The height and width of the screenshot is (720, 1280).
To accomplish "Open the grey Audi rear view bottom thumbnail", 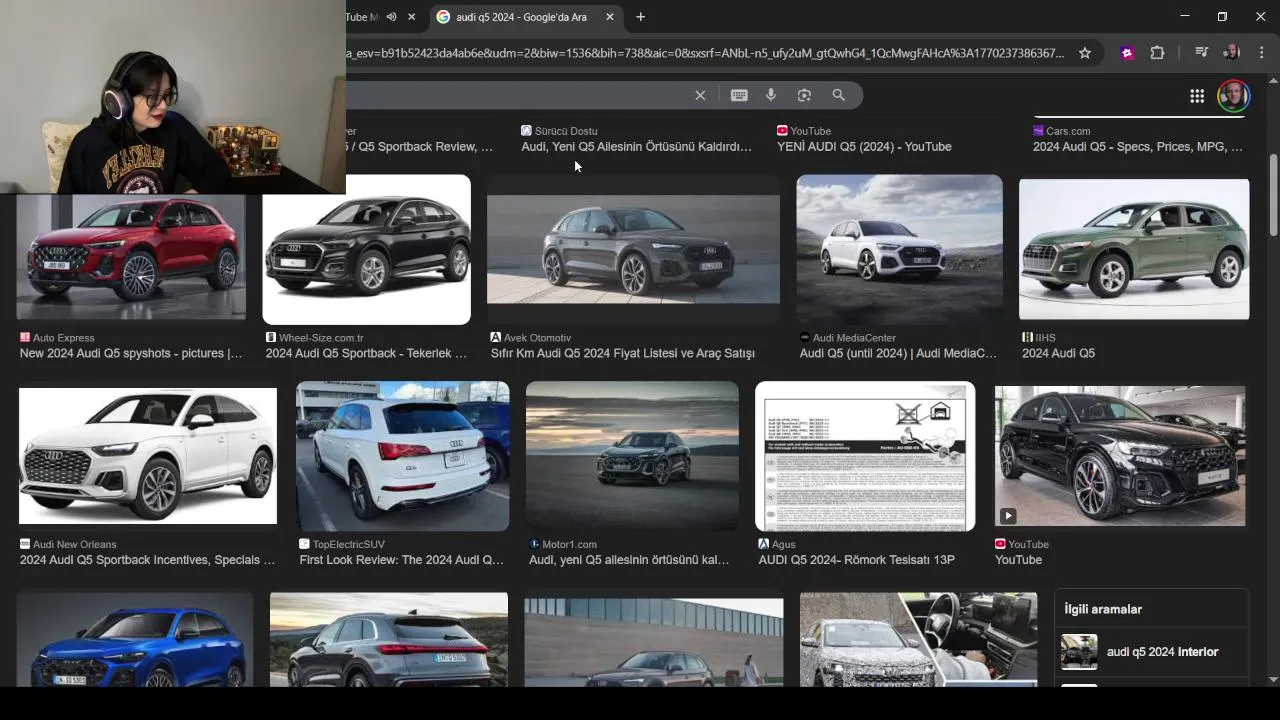I will pos(389,640).
